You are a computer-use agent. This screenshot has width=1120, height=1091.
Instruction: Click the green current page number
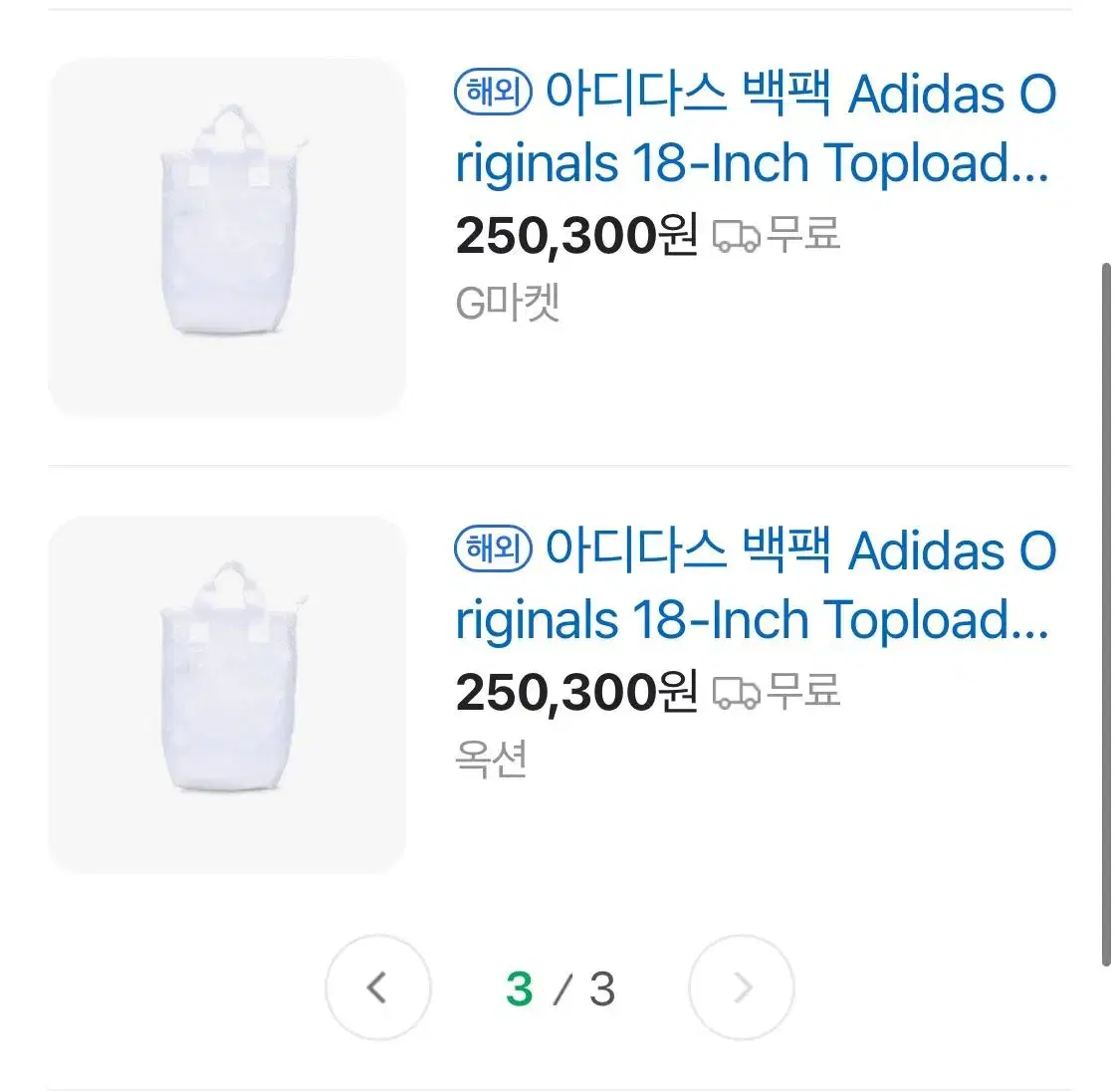pyautogui.click(x=519, y=988)
